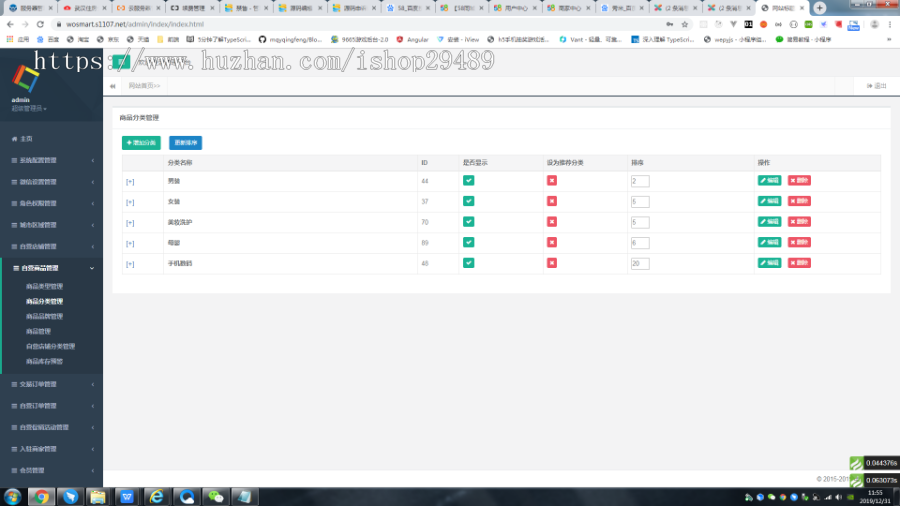900x506 pixels.
Task: Open 主页 home icon in sidebar
Action: coord(14,139)
